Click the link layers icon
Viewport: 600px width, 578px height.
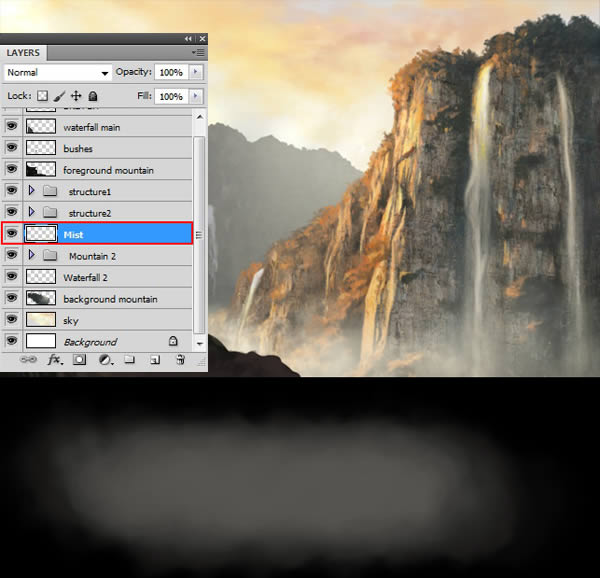pos(28,360)
